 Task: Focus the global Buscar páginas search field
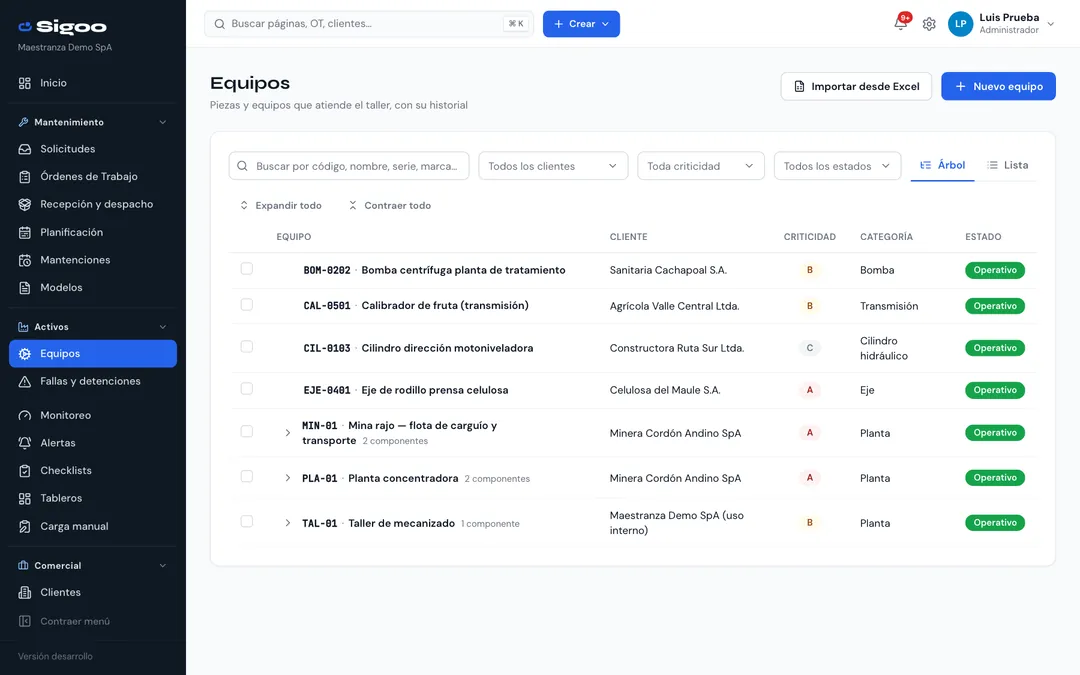(x=368, y=24)
